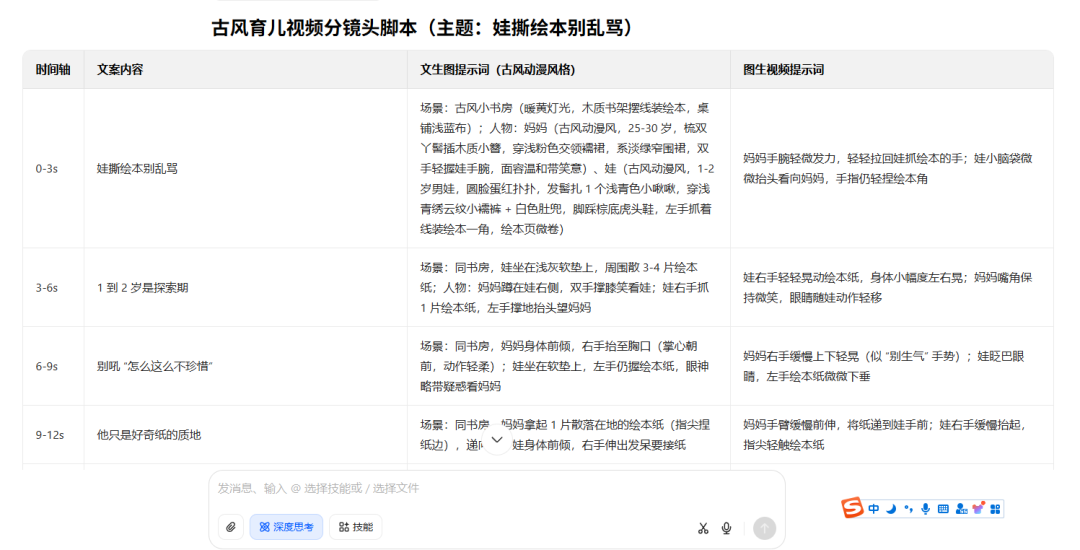
Task: Click the scroll-to-bottom chevron button
Action: (x=497, y=440)
